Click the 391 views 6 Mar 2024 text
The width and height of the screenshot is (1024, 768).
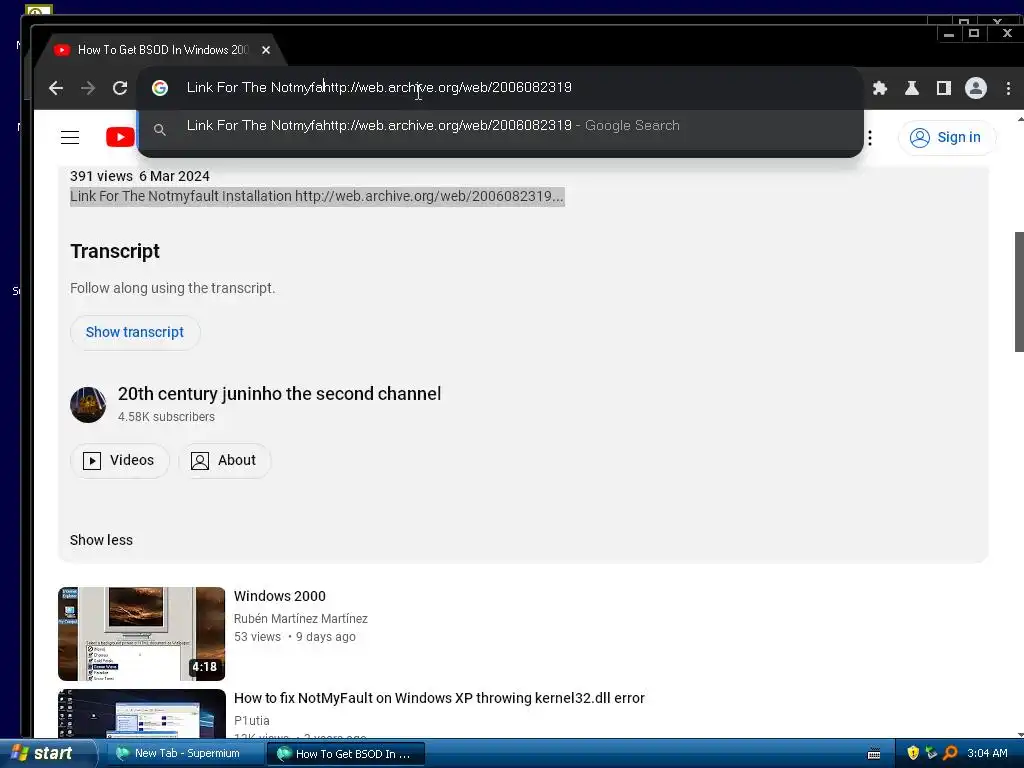(x=140, y=176)
